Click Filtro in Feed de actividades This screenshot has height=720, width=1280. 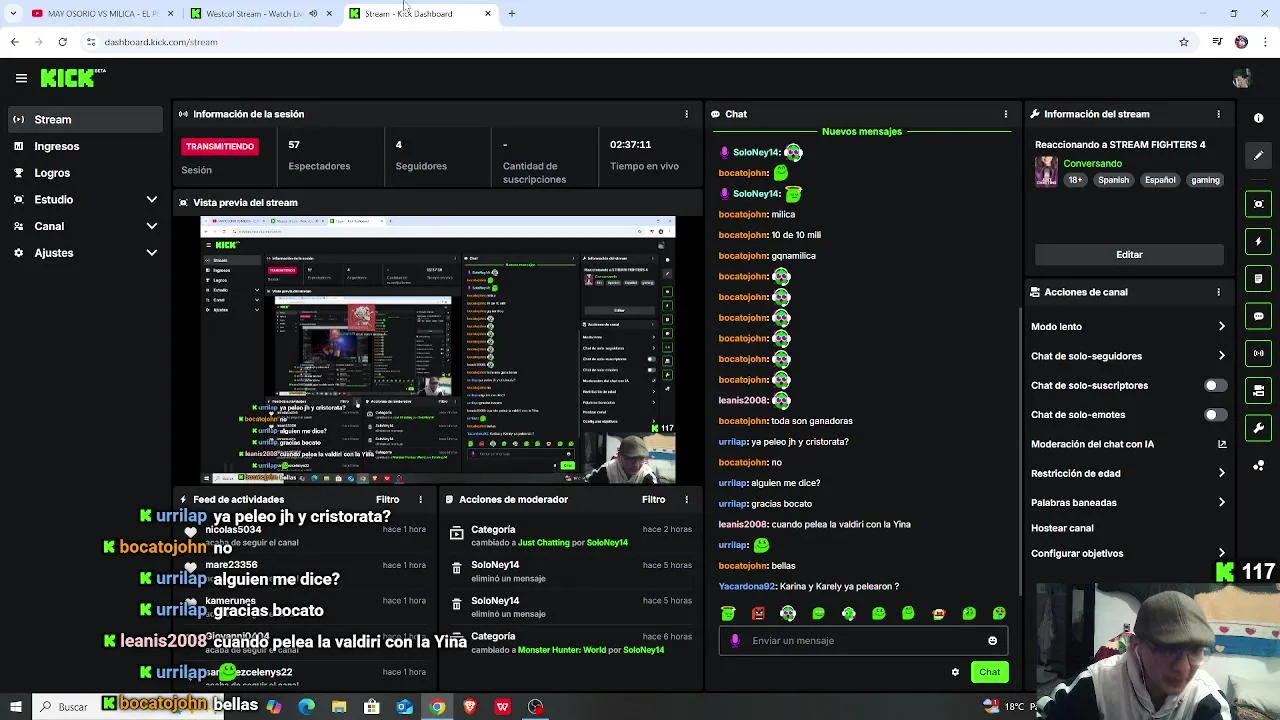pos(387,499)
